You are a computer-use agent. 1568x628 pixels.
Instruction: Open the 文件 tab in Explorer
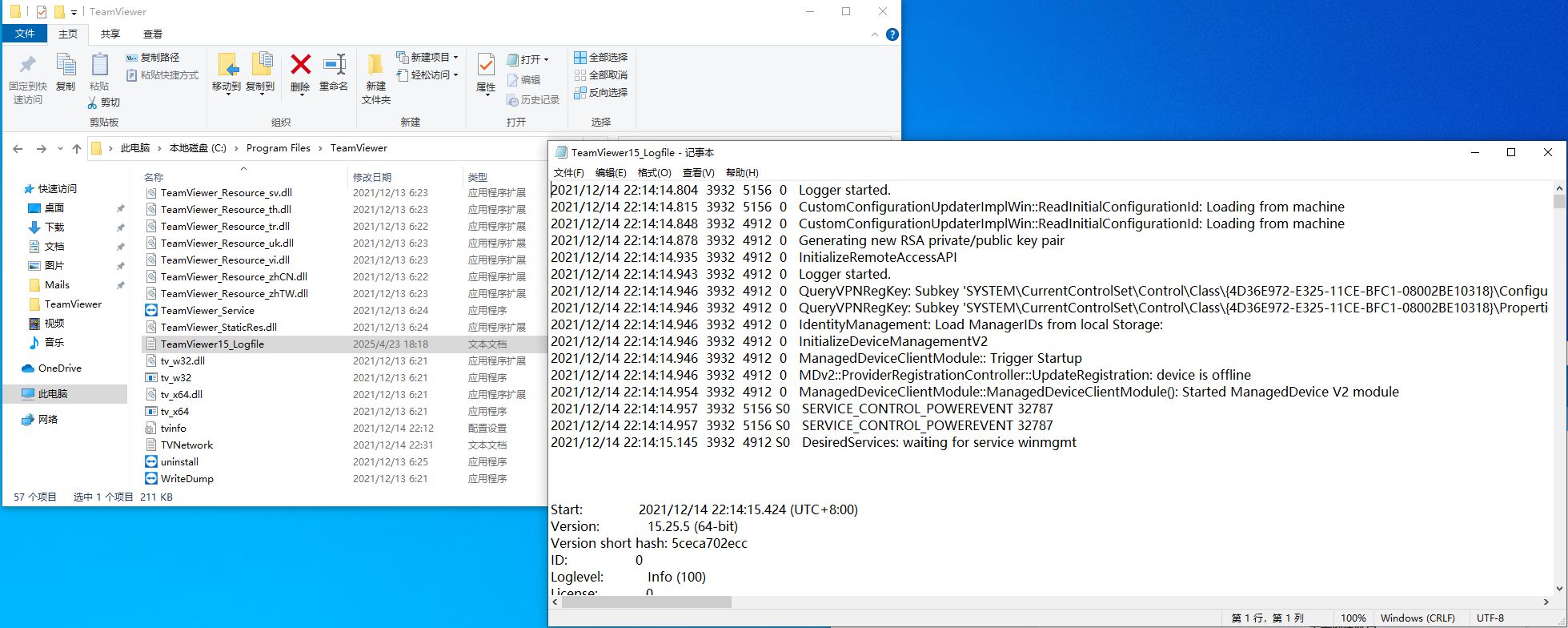25,34
